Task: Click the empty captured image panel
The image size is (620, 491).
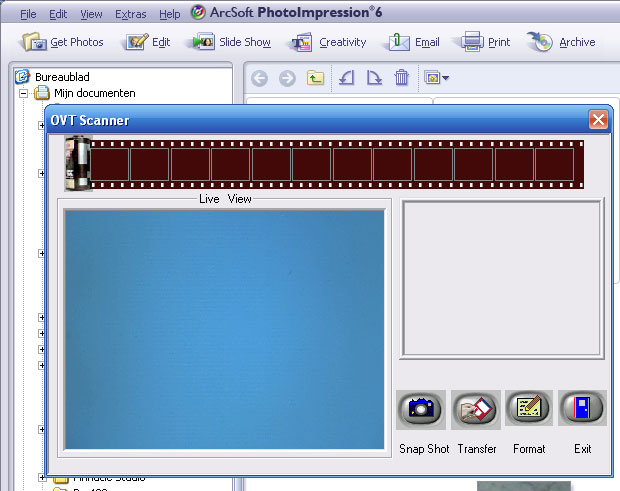Action: click(502, 279)
